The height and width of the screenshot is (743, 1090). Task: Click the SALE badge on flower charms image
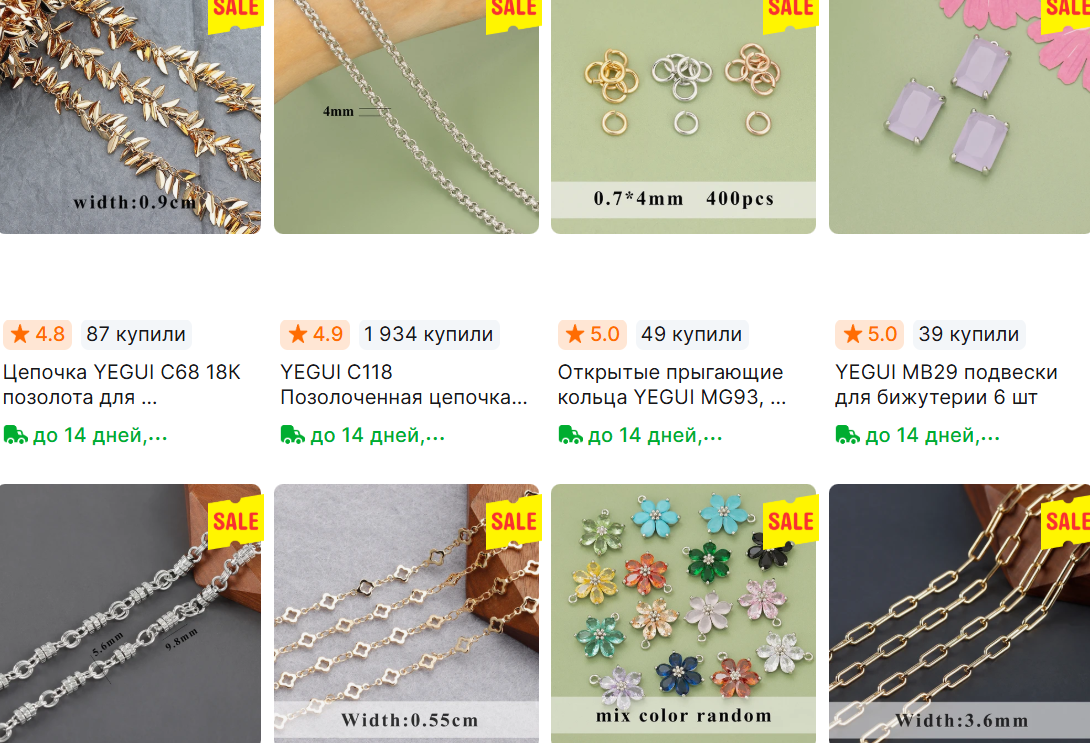(791, 521)
